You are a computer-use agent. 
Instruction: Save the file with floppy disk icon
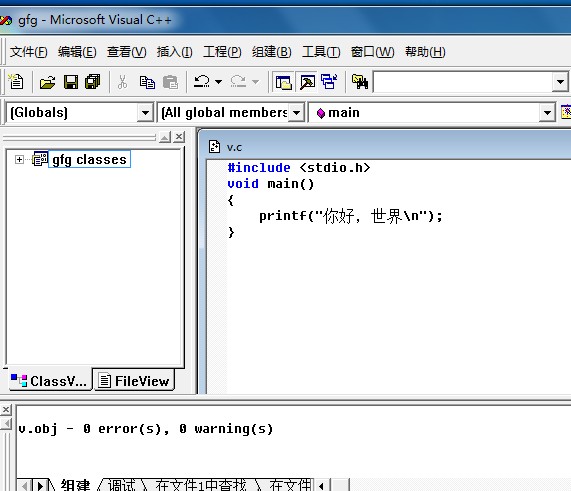click(71, 82)
